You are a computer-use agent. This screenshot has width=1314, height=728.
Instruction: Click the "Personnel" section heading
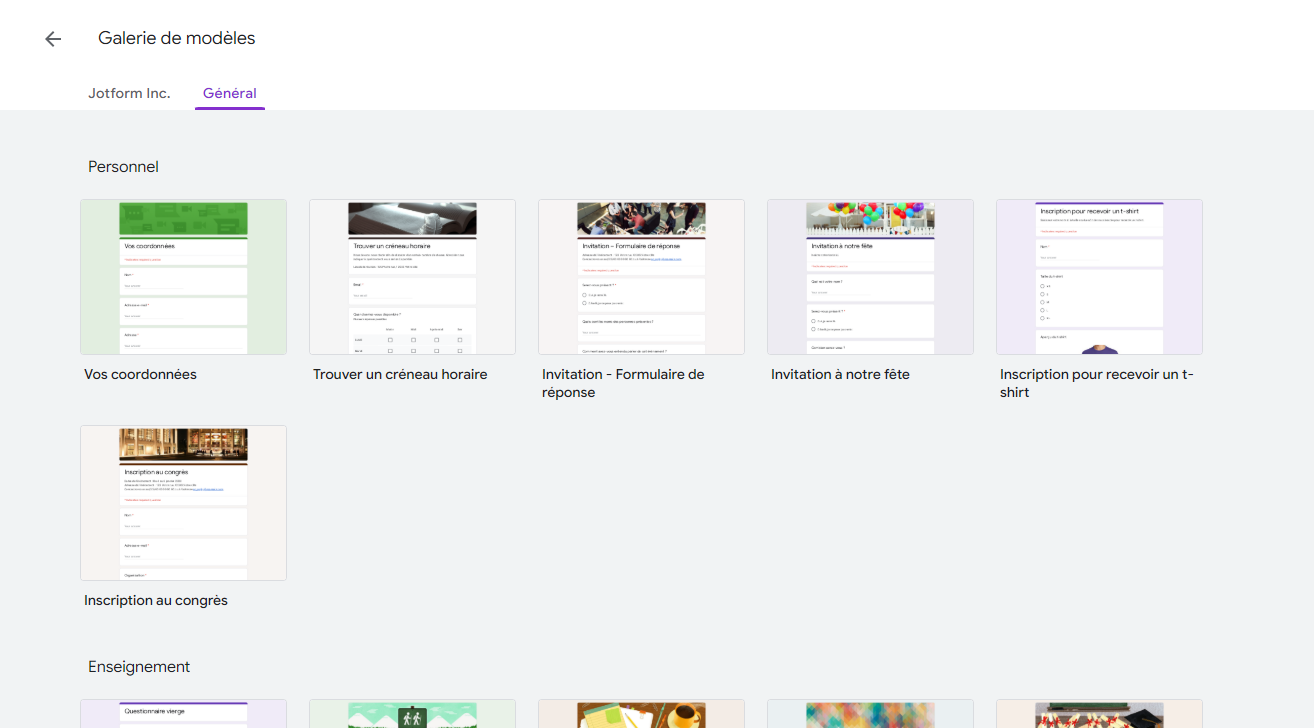point(123,167)
